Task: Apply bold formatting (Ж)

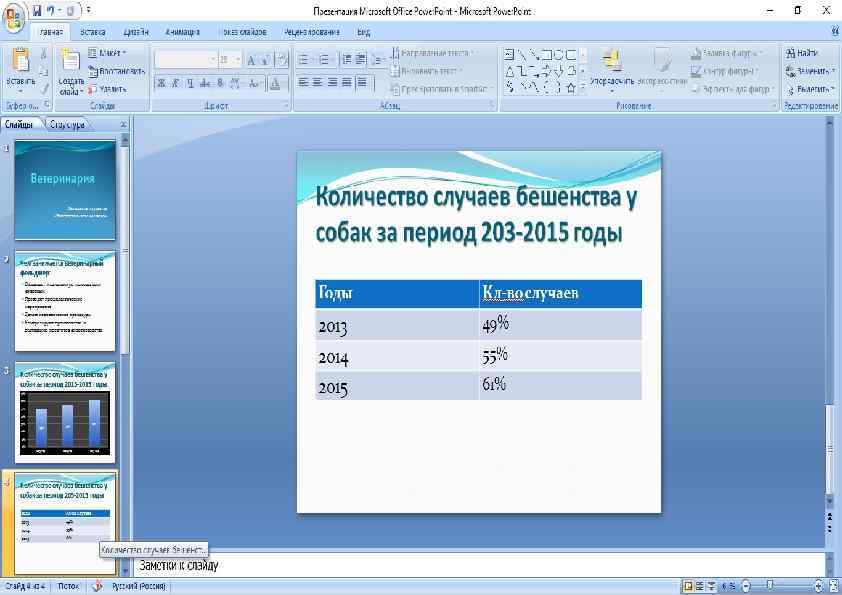Action: point(161,83)
